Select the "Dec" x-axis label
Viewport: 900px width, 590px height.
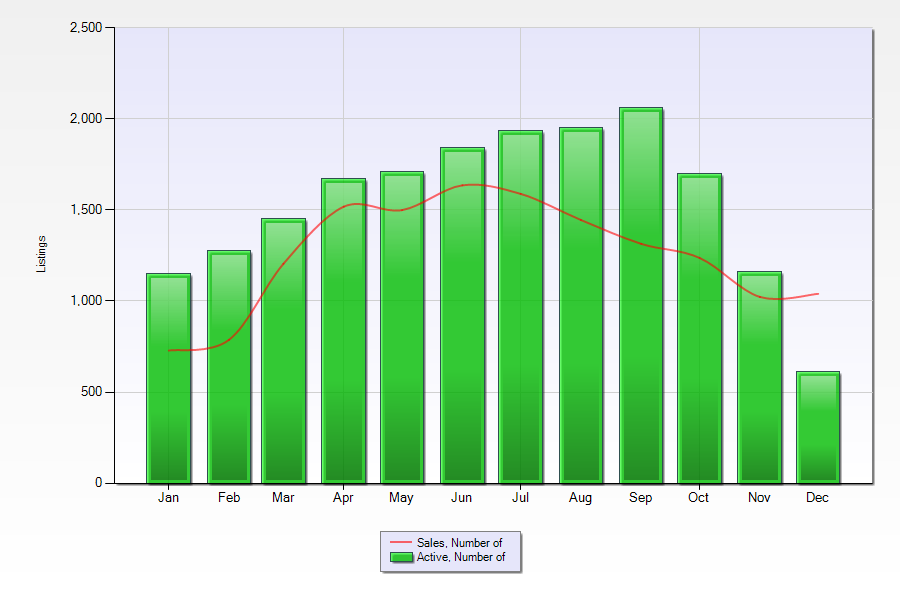coord(817,498)
